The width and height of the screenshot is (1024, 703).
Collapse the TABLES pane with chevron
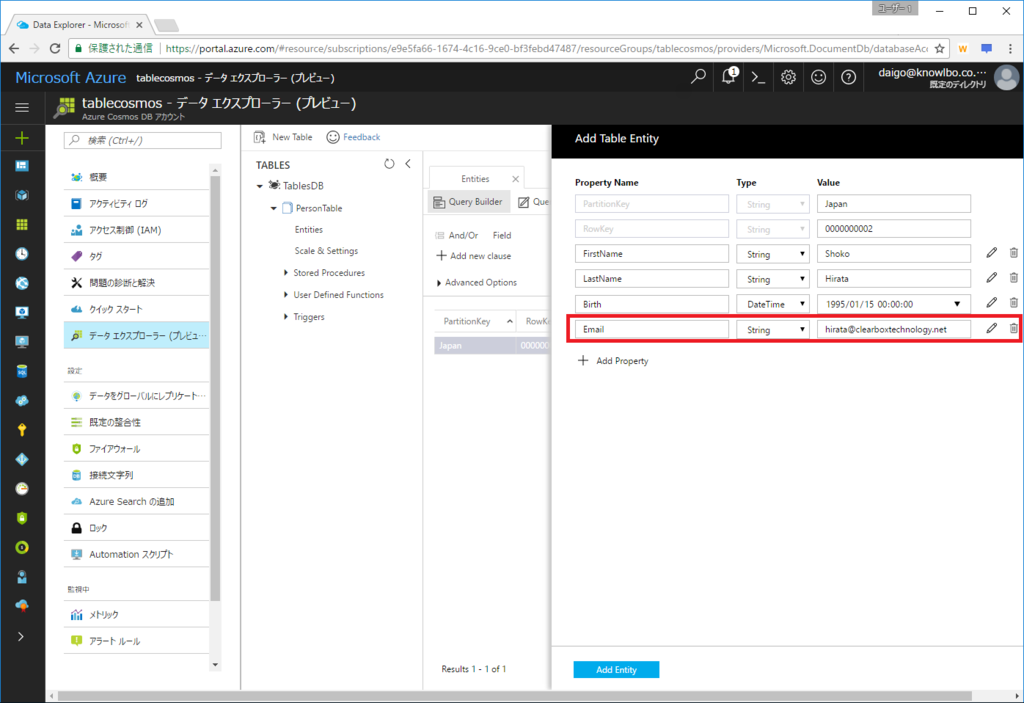pyautogui.click(x=408, y=164)
